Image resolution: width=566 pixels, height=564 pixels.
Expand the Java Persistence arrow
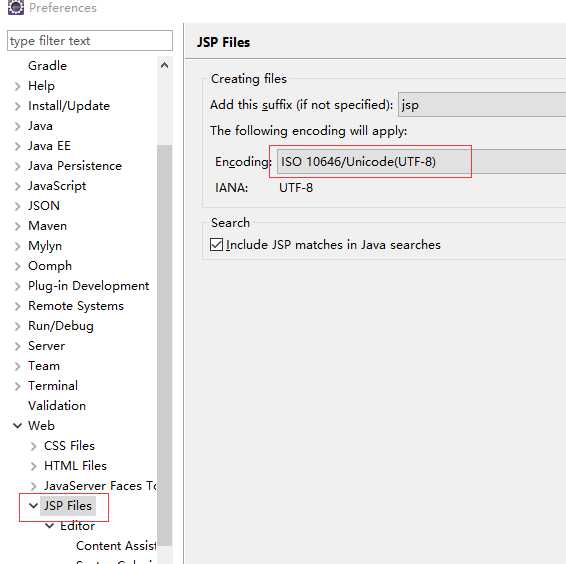click(17, 166)
